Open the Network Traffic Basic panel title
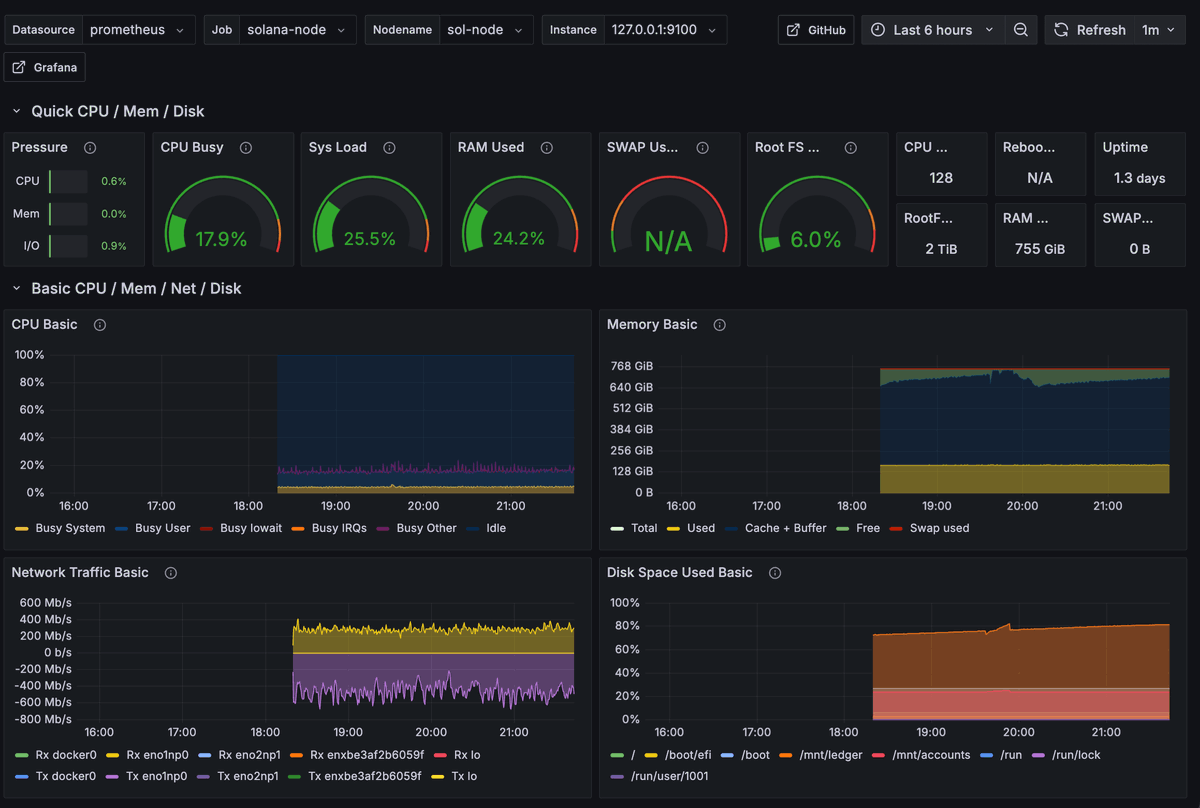This screenshot has height=808, width=1200. (80, 573)
